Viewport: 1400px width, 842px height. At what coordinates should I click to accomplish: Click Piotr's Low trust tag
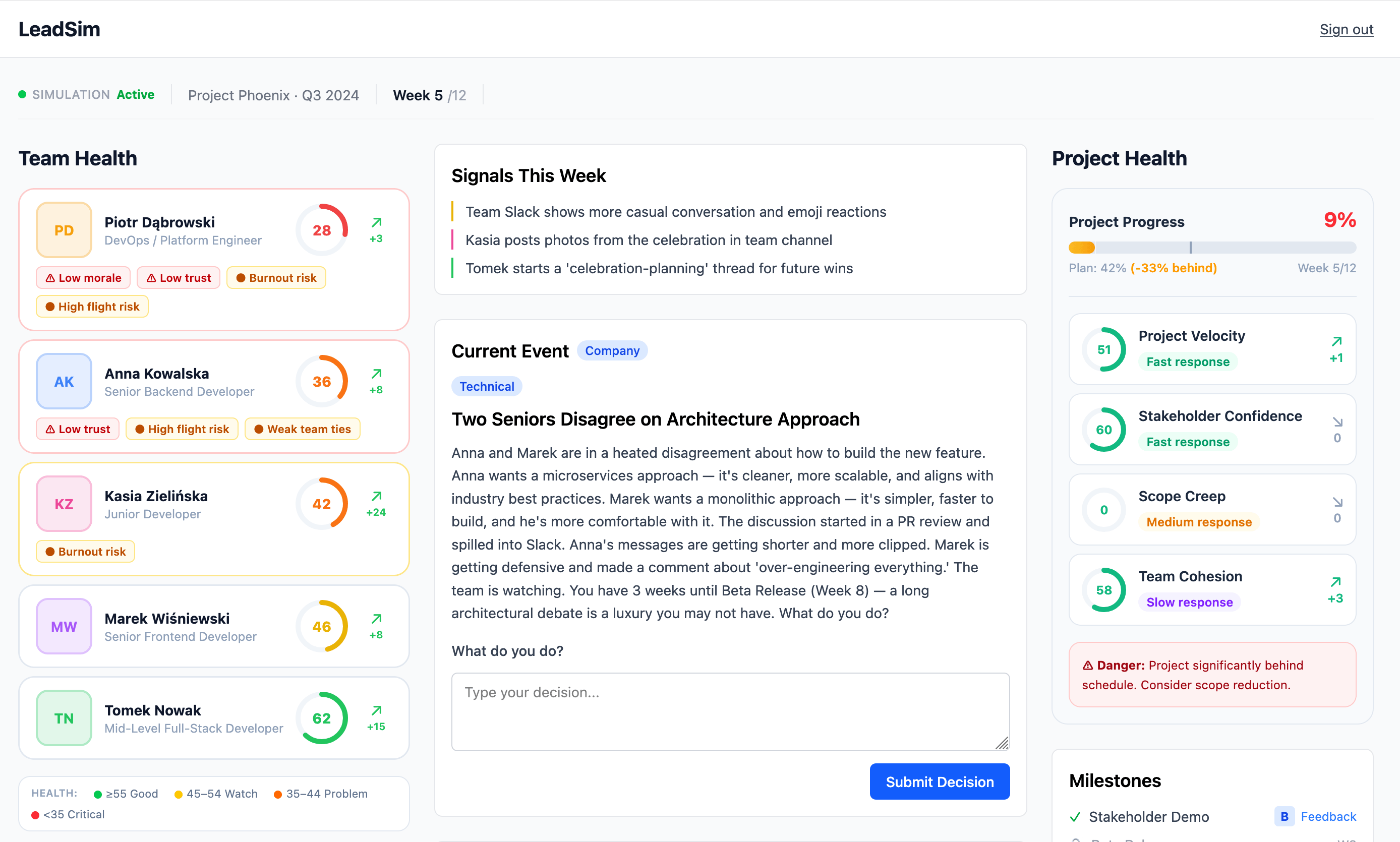(179, 277)
